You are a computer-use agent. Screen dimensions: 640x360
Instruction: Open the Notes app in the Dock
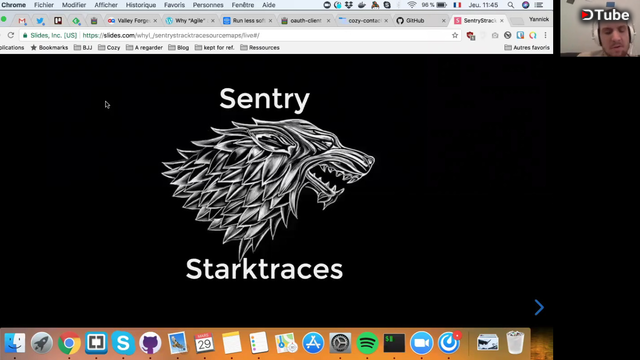click(x=232, y=342)
